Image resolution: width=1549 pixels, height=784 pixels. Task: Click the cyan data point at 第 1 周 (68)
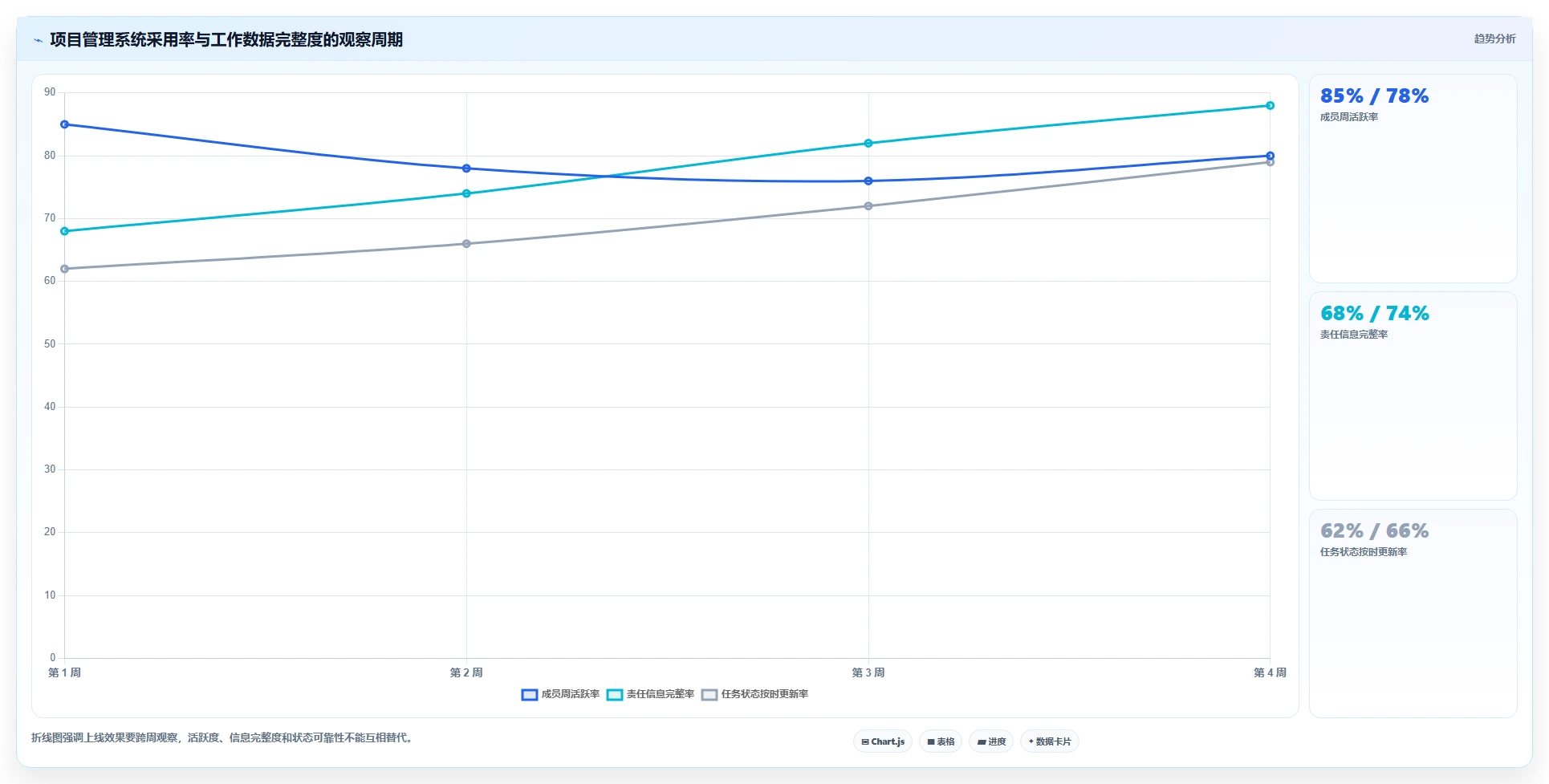coord(65,231)
